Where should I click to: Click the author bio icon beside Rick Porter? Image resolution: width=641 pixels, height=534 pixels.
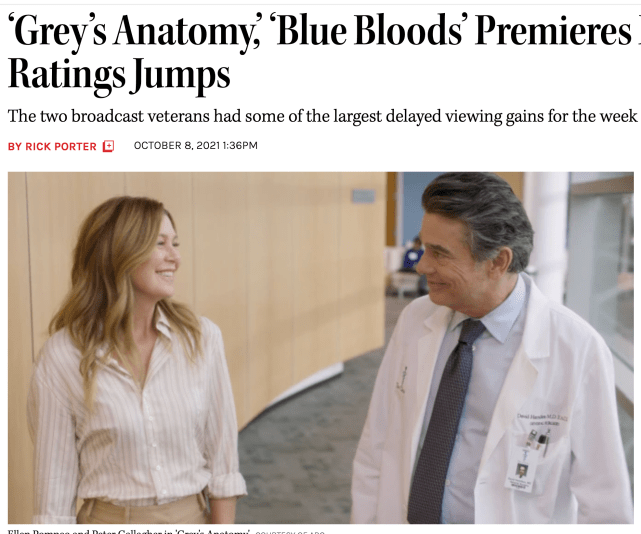tap(108, 146)
